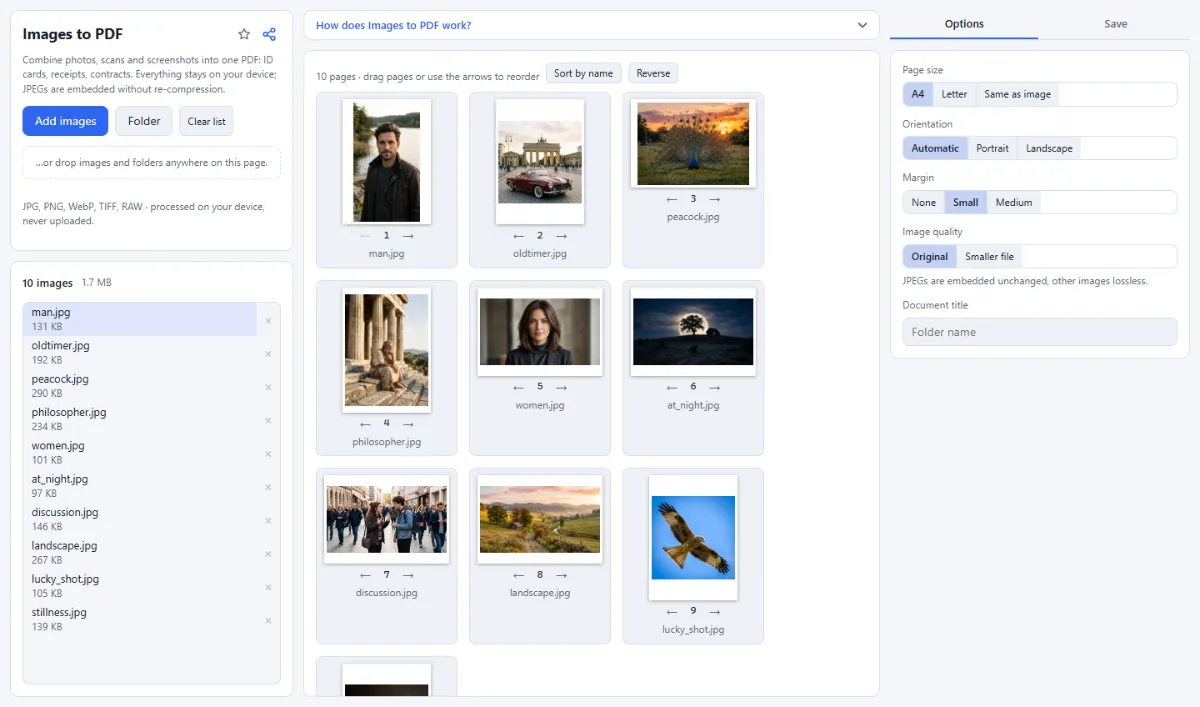Expand How does Images to PDF work
Screen dimensions: 1200x707
pos(591,25)
